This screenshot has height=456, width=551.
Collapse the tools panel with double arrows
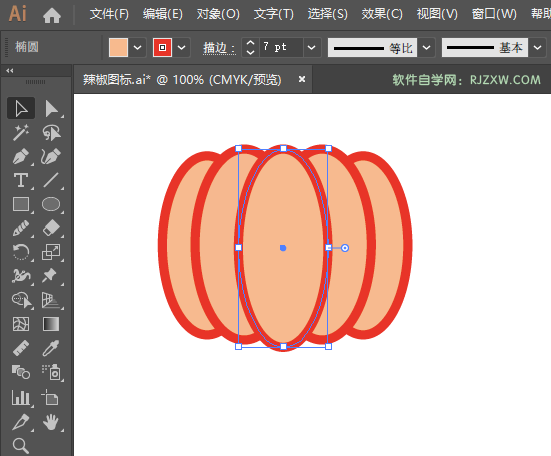point(10,71)
